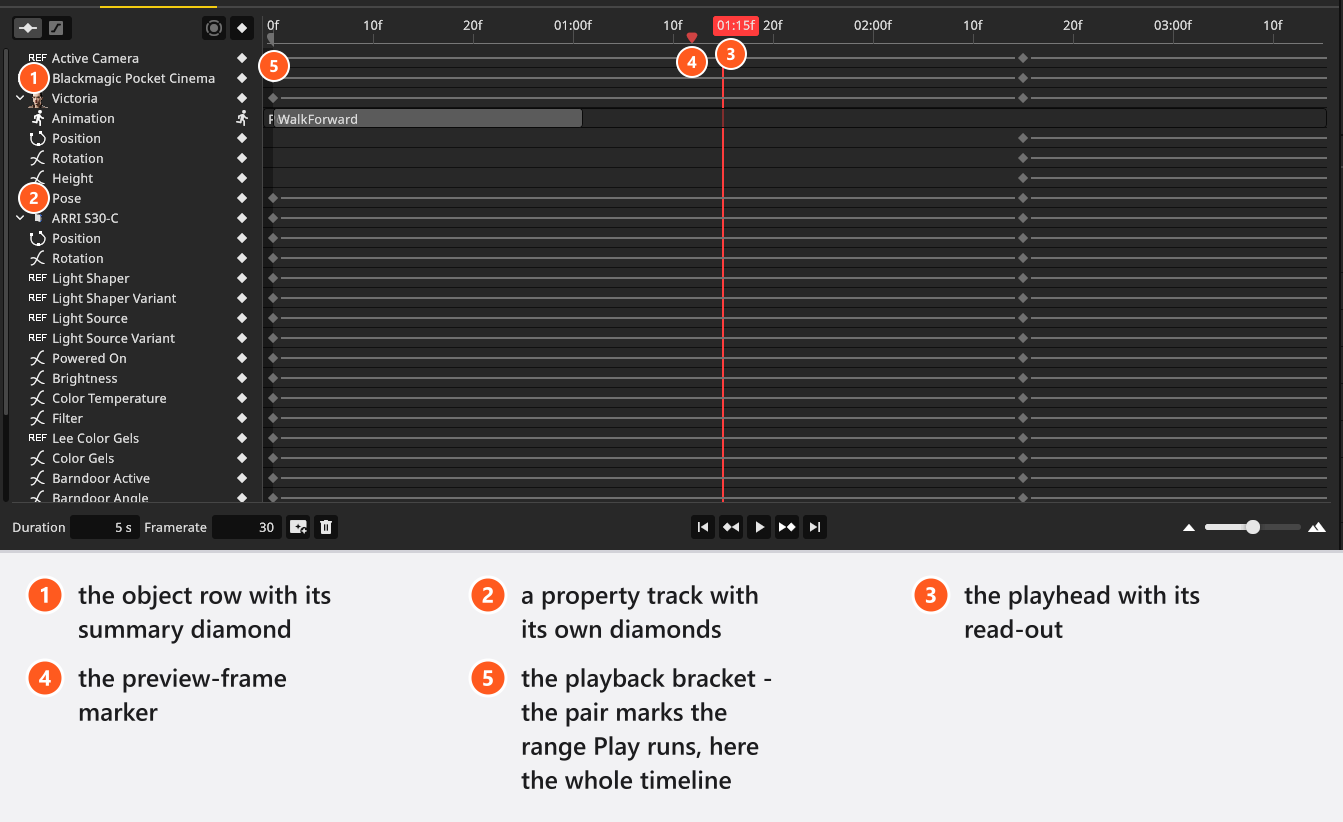Toggle the keyframe diamond for Blackmagic Pocket Cinema

point(241,78)
